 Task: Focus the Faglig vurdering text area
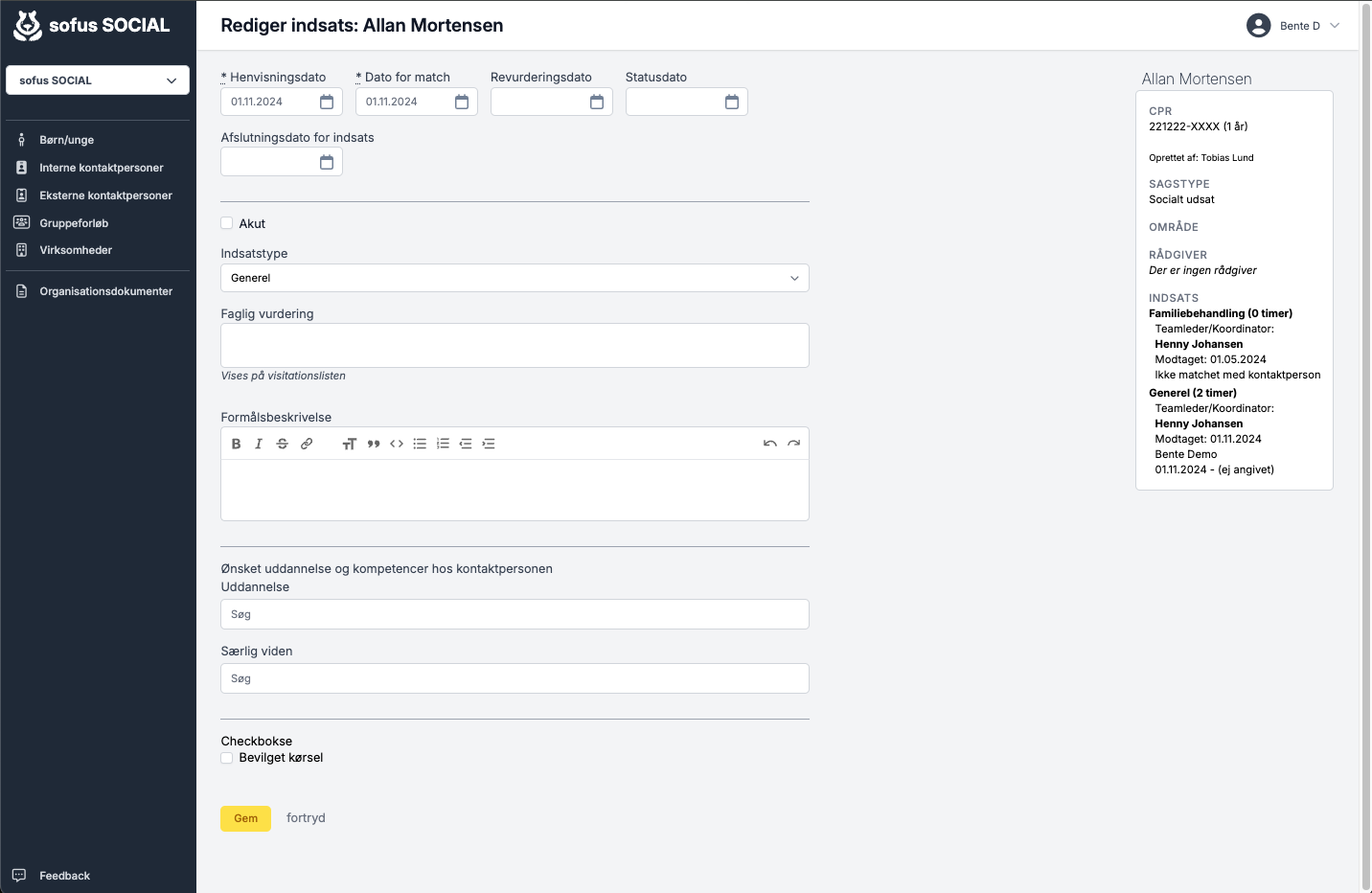pos(514,346)
